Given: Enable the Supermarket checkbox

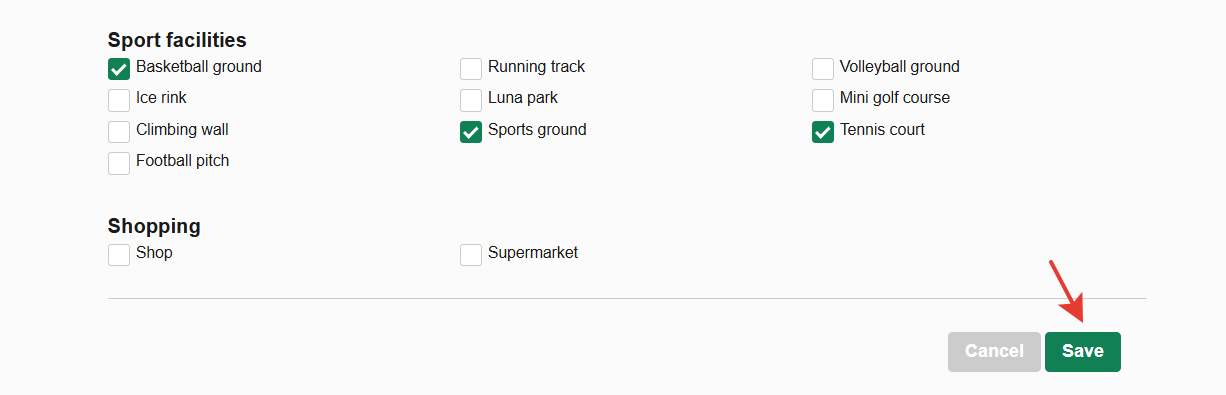Looking at the screenshot, I should coord(471,255).
